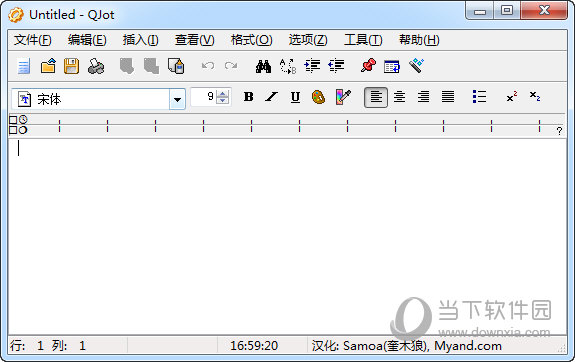Open the 帮助(H) menu
The image size is (575, 362).
click(419, 40)
